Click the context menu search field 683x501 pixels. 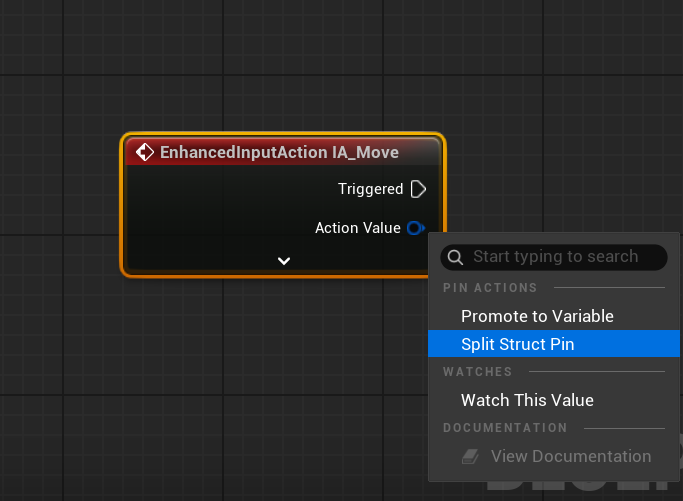coord(554,257)
